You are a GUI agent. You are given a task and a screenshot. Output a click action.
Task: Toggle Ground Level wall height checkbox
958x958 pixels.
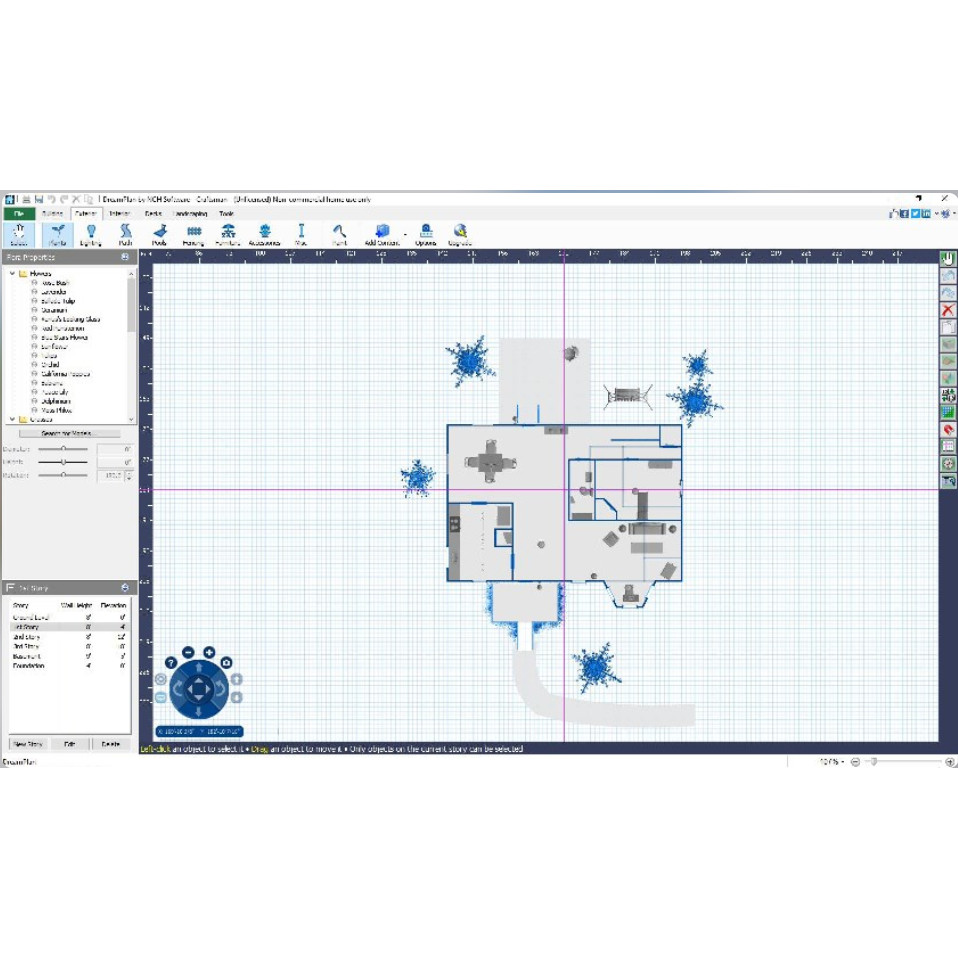[x=89, y=617]
